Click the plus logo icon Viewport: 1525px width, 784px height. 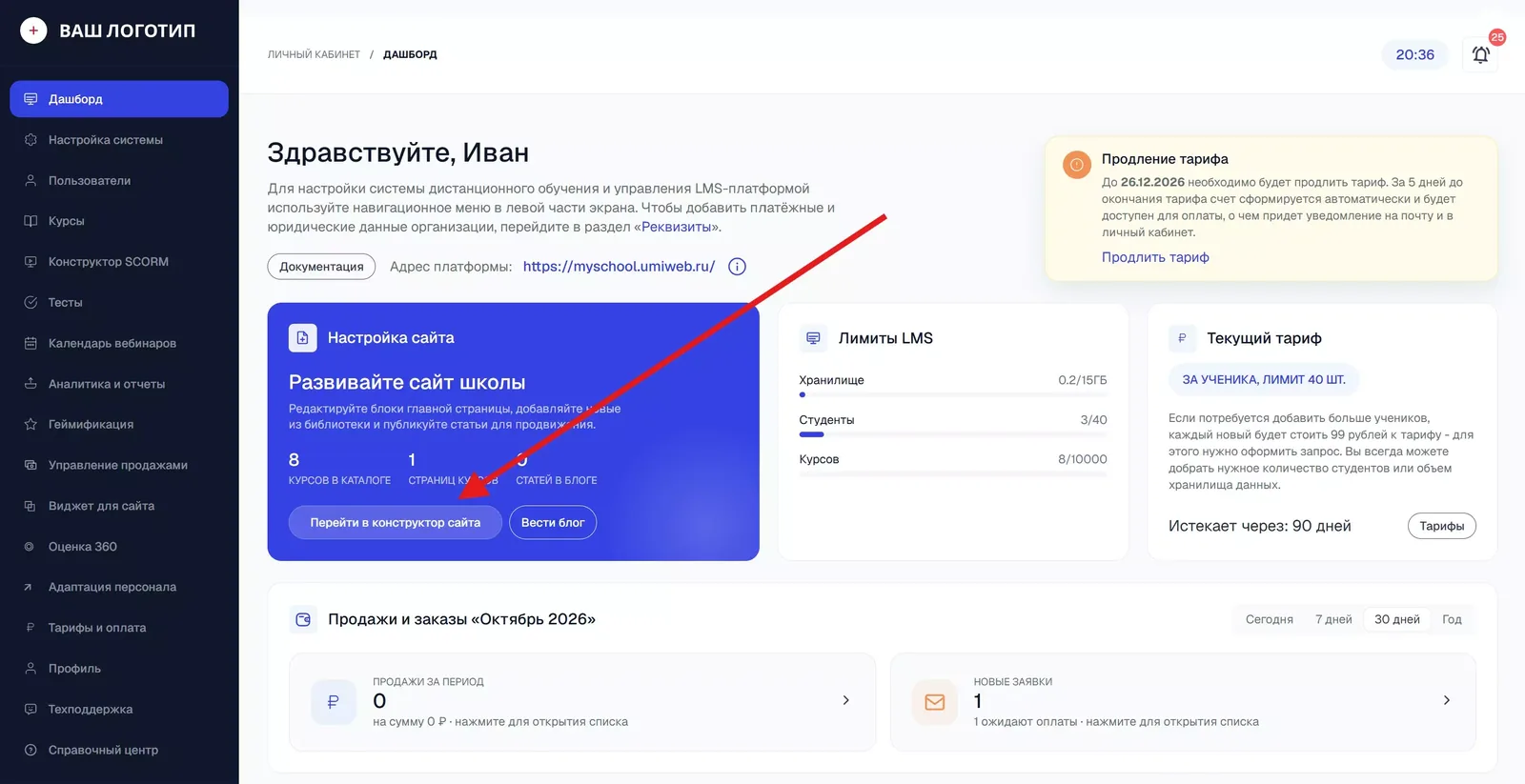point(33,30)
